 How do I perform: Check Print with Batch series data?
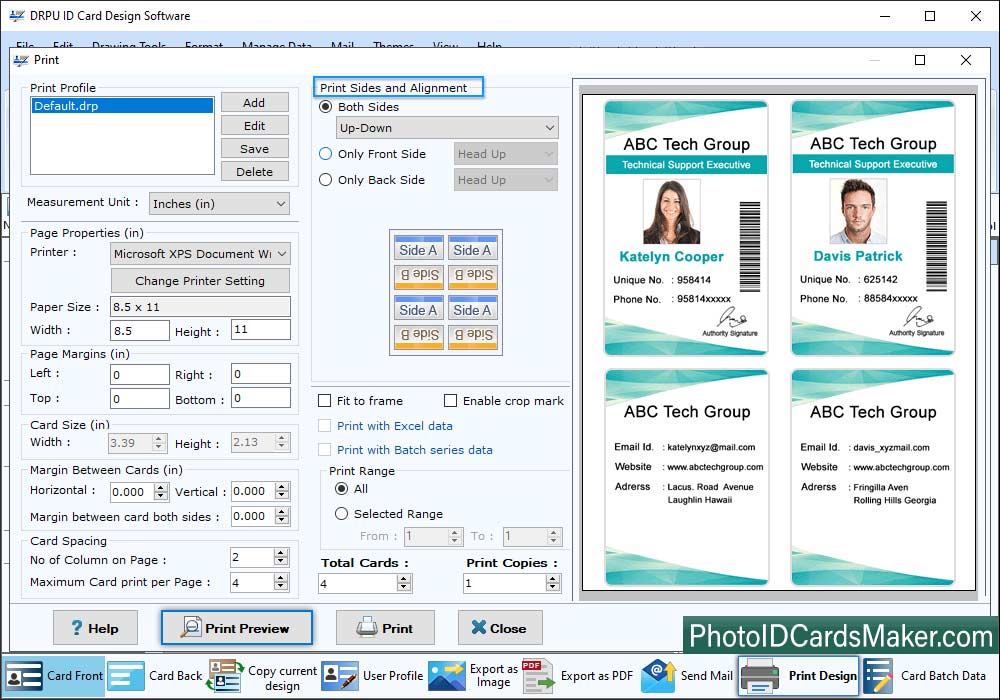325,449
